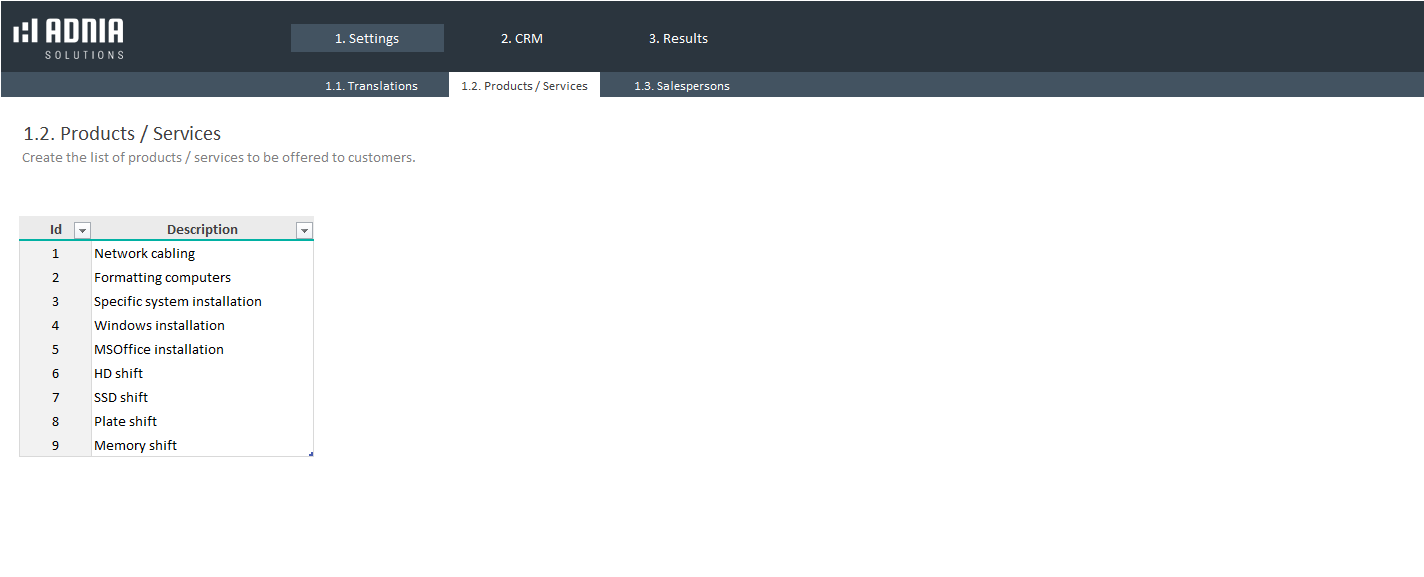Select the Network cabling description cell

[145, 254]
